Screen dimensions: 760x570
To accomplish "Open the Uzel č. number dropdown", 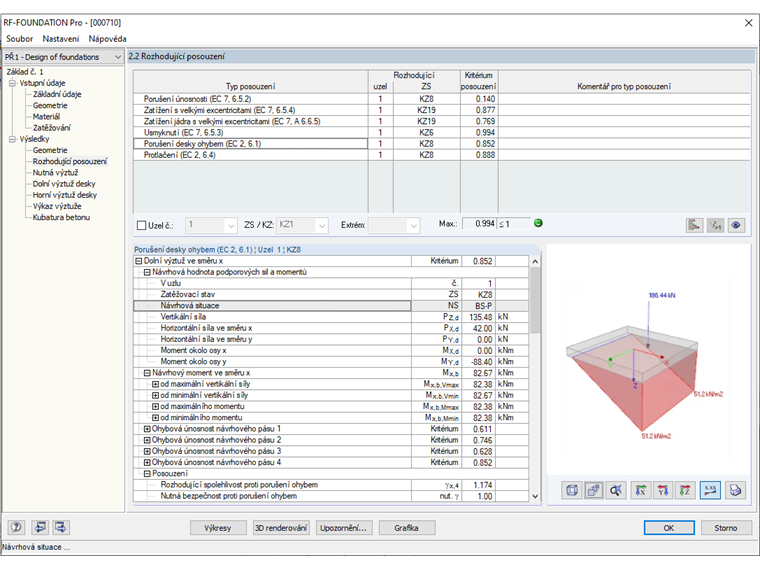I will coord(231,225).
